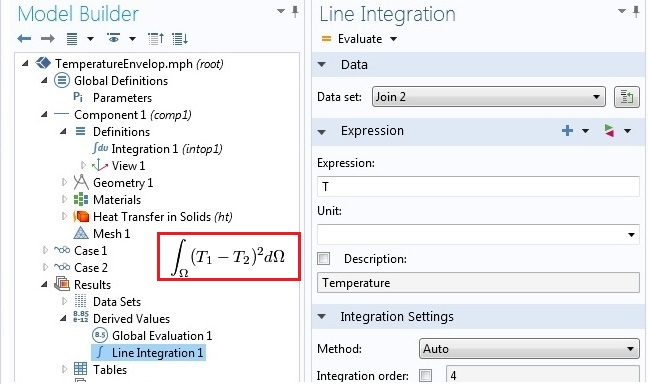Expand the Case 1 study node
Viewport: 649px width, 386px height.
[x=45, y=251]
